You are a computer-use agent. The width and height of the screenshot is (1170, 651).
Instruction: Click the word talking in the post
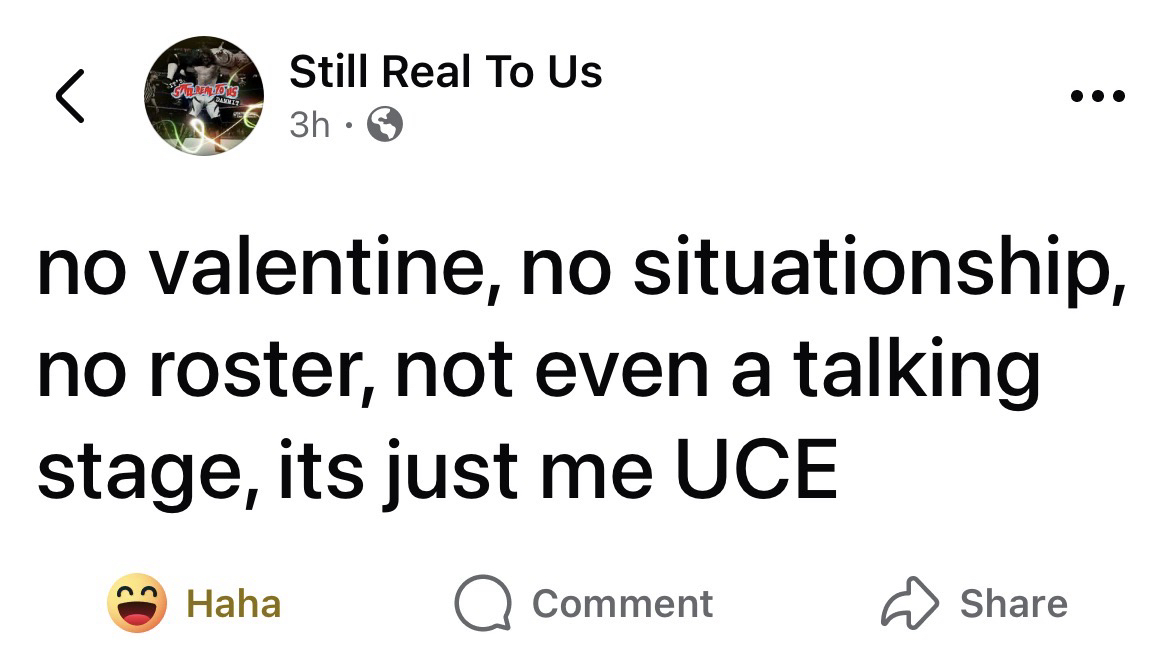(x=916, y=372)
